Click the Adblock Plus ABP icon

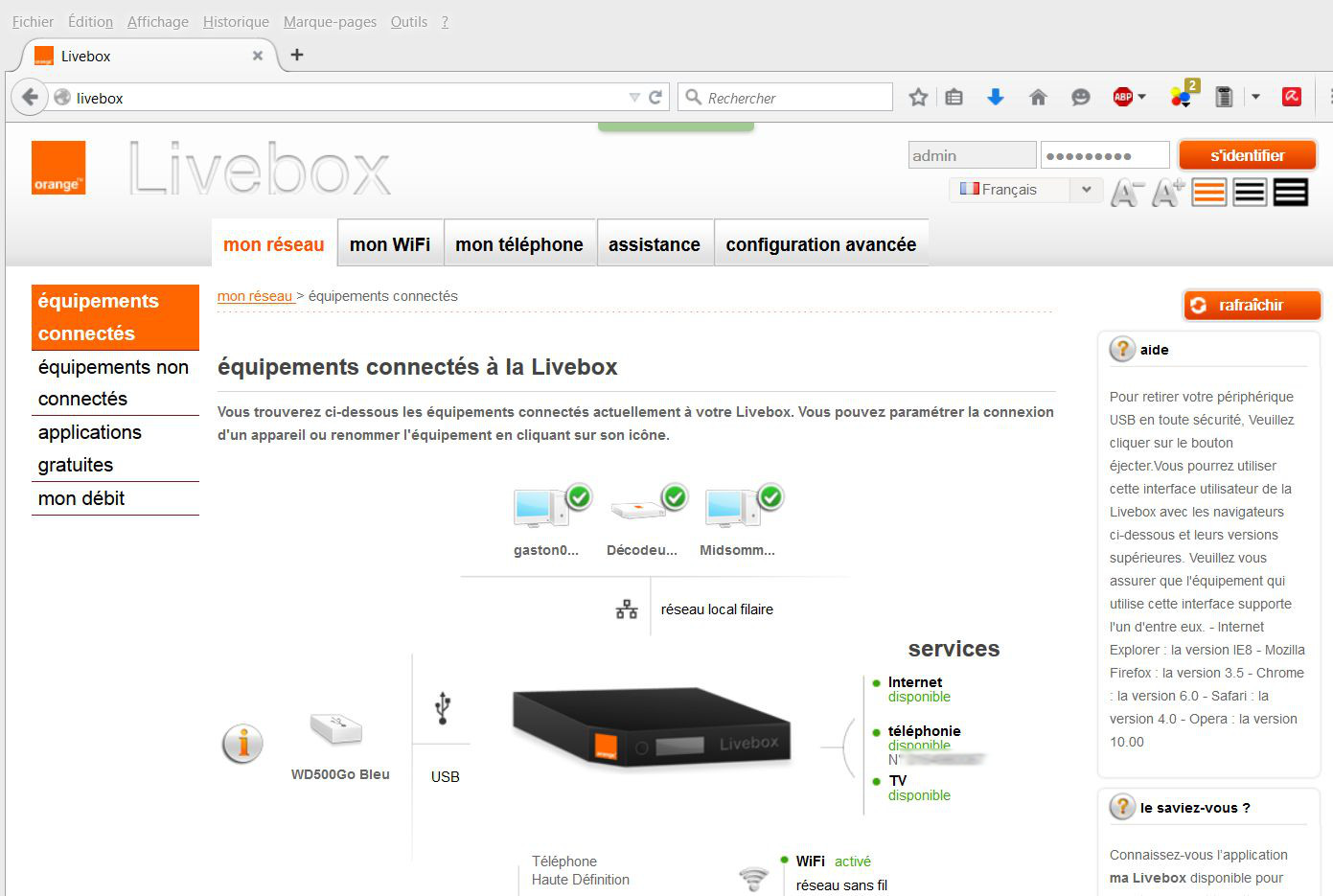(1122, 97)
